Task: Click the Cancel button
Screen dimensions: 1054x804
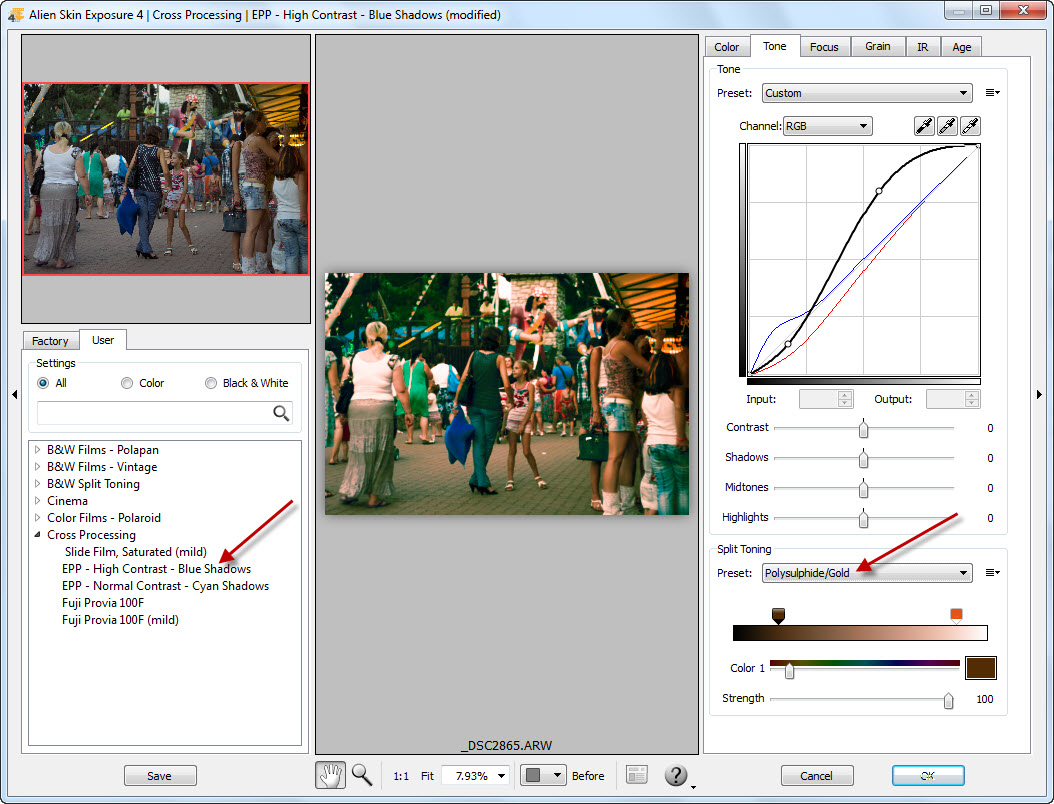Action: tap(816, 776)
